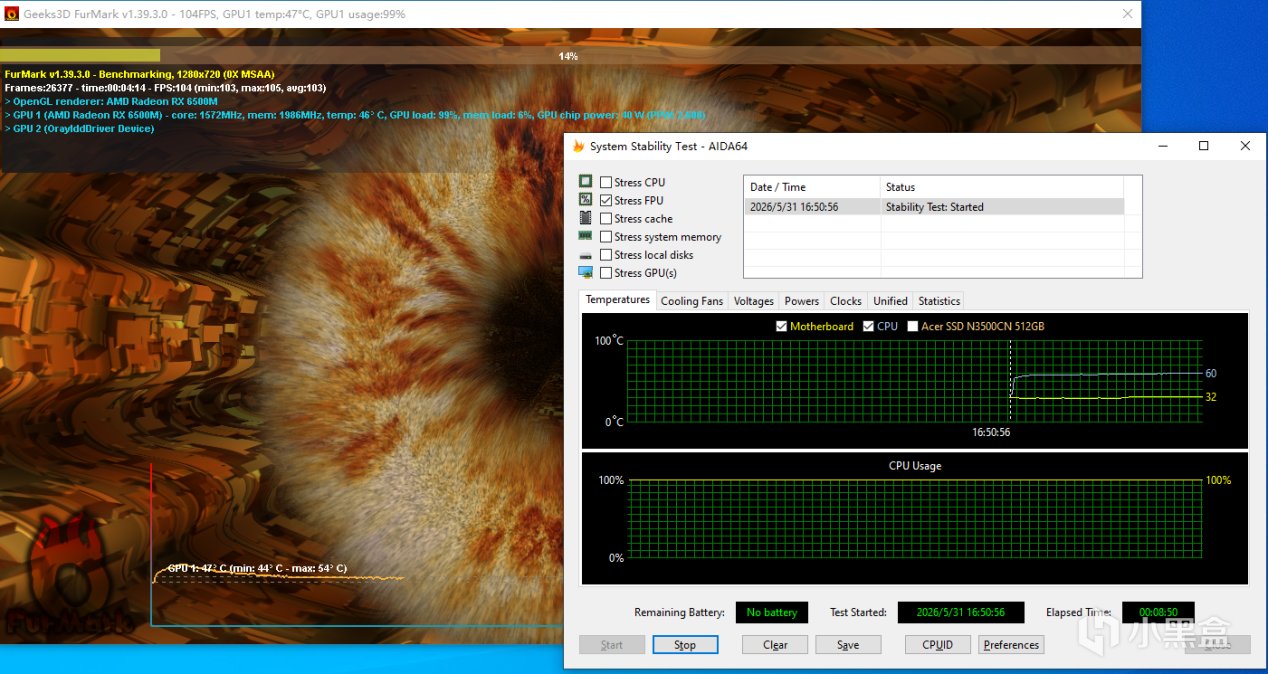1268x674 pixels.
Task: Tick the Stress system memory checkbox
Action: click(606, 237)
